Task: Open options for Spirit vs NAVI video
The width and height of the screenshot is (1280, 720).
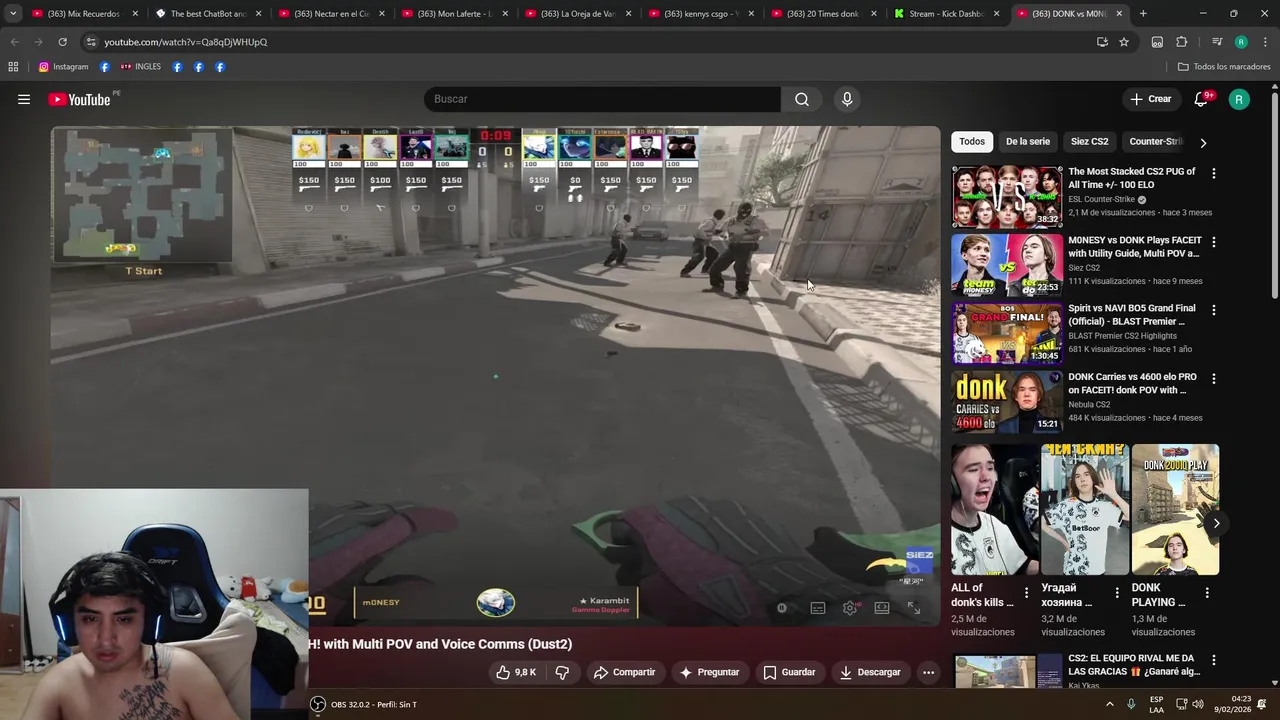Action: (1213, 310)
